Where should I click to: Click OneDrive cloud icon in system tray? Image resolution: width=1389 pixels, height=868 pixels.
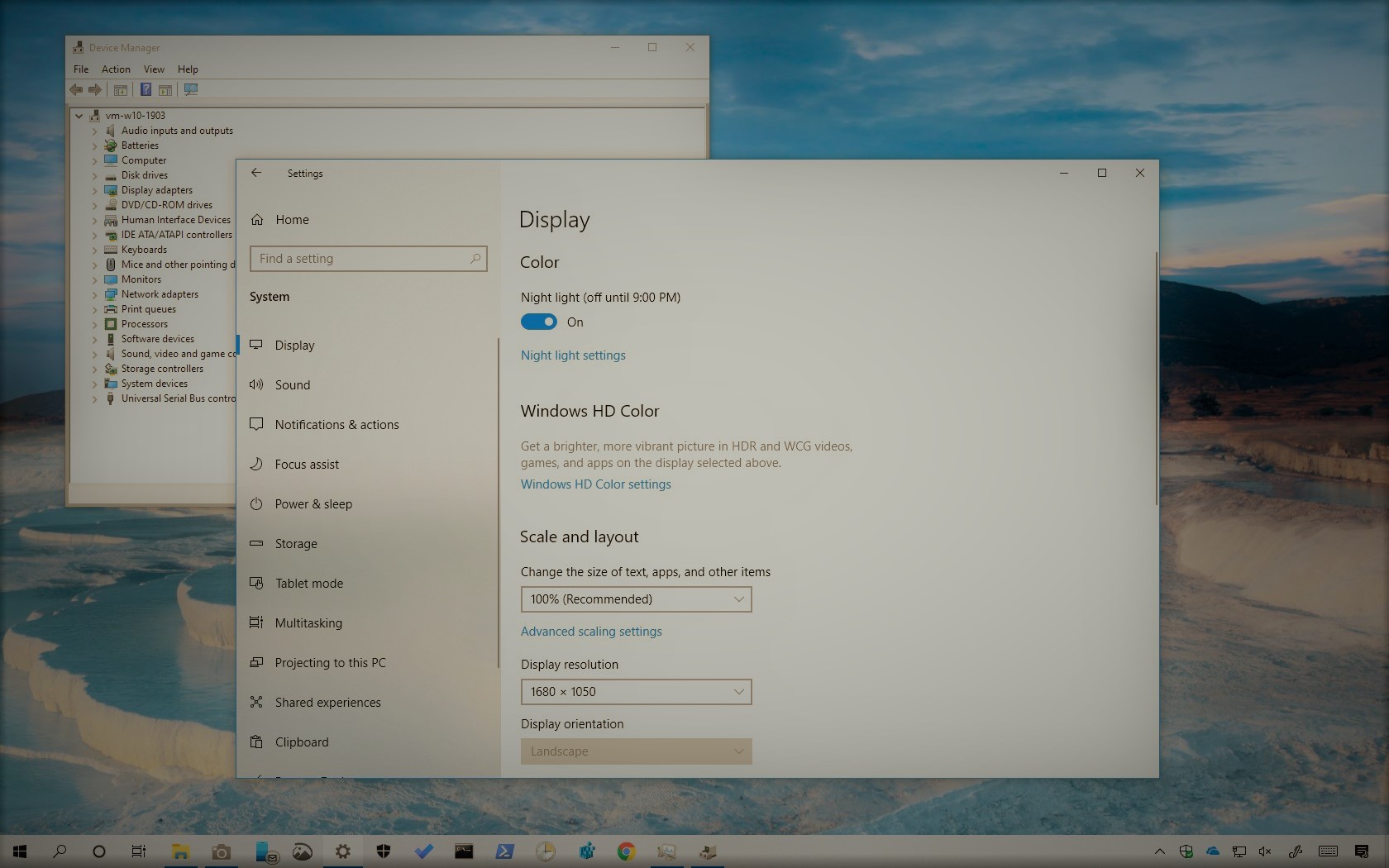pos(1213,851)
